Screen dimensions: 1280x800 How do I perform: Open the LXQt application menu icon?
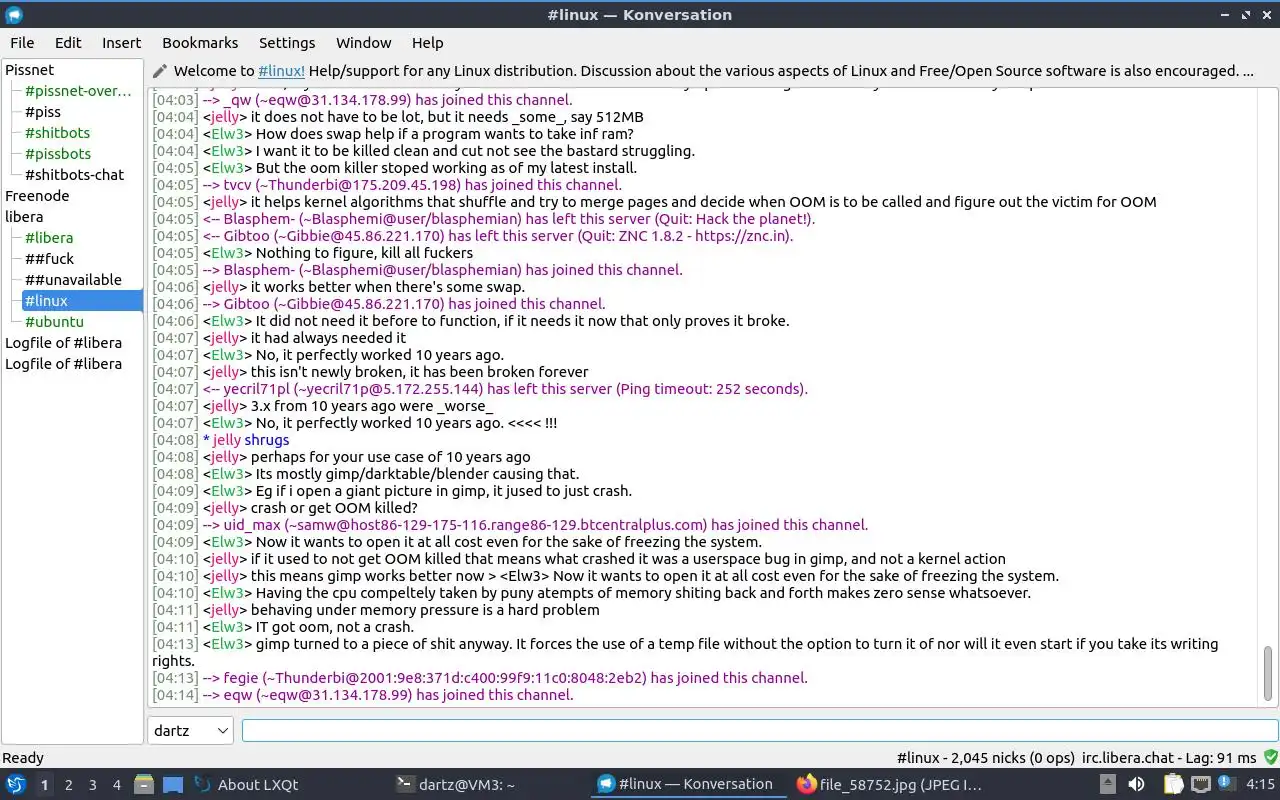(x=15, y=785)
